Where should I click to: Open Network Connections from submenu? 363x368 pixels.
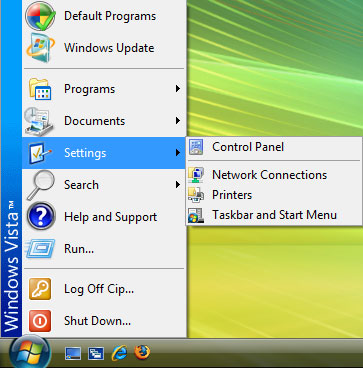point(274,175)
